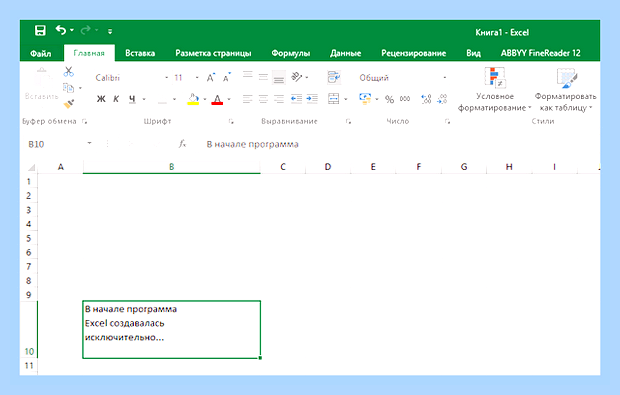Activate the Format Painter brush
Screen dimensions: 620x395
pos(69,104)
